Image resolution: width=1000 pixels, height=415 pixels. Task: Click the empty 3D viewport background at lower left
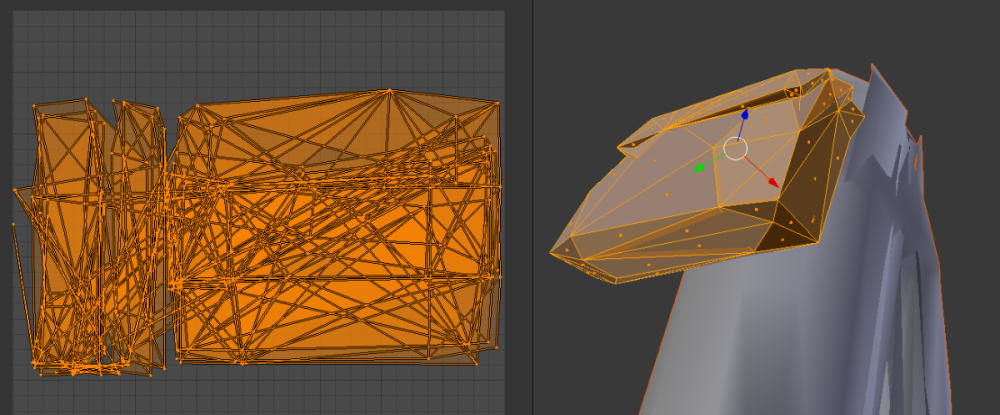click(590, 360)
